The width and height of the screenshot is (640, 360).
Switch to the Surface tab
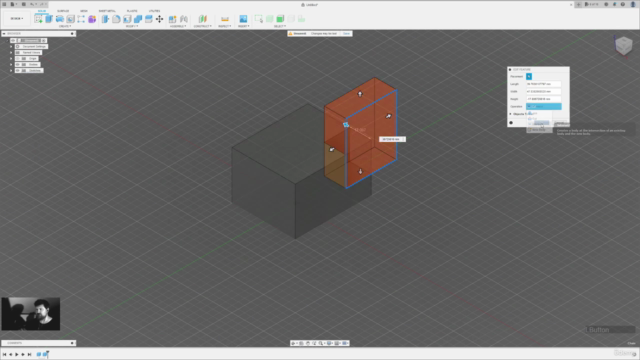[63, 11]
